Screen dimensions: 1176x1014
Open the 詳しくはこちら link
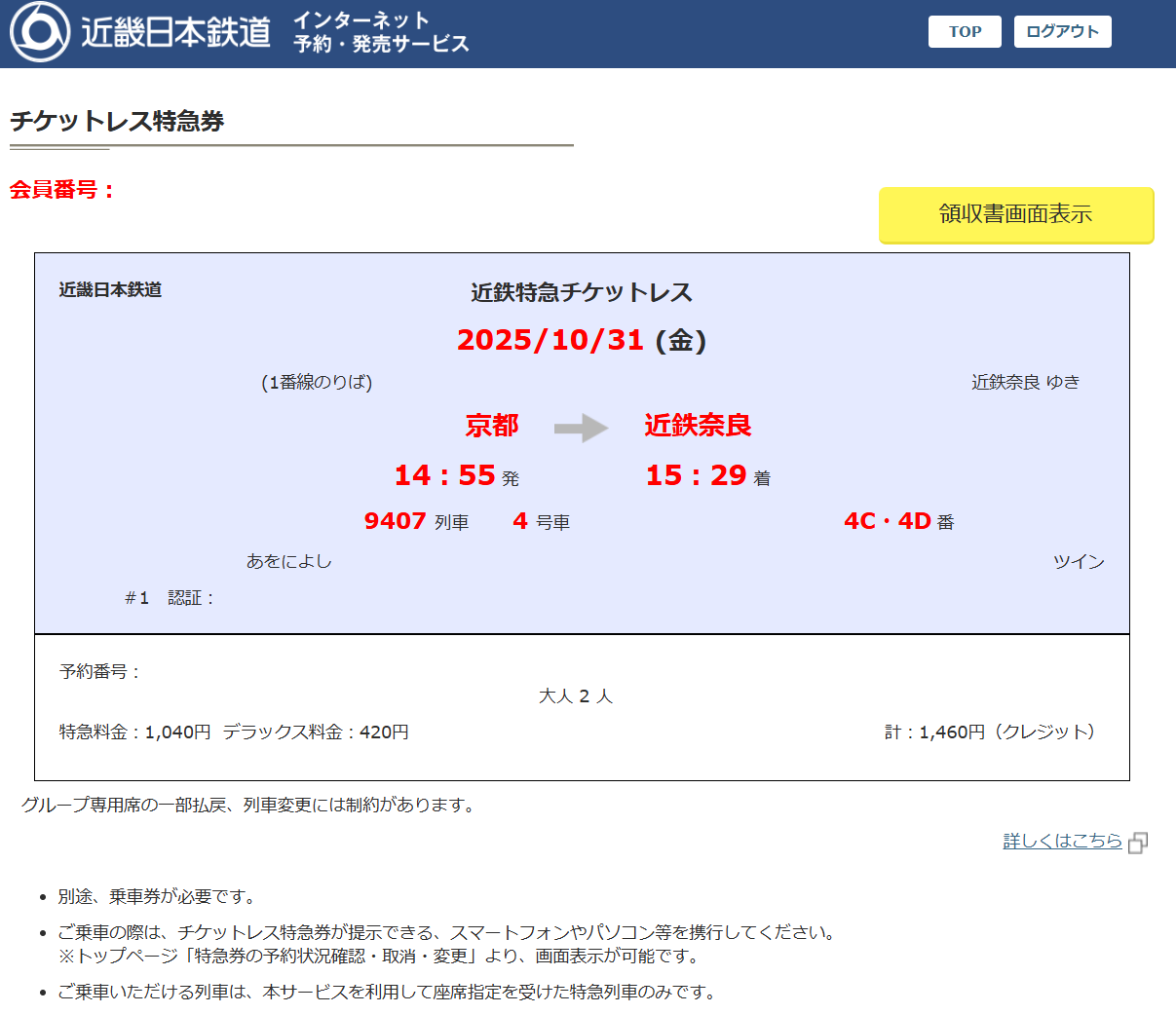1062,841
